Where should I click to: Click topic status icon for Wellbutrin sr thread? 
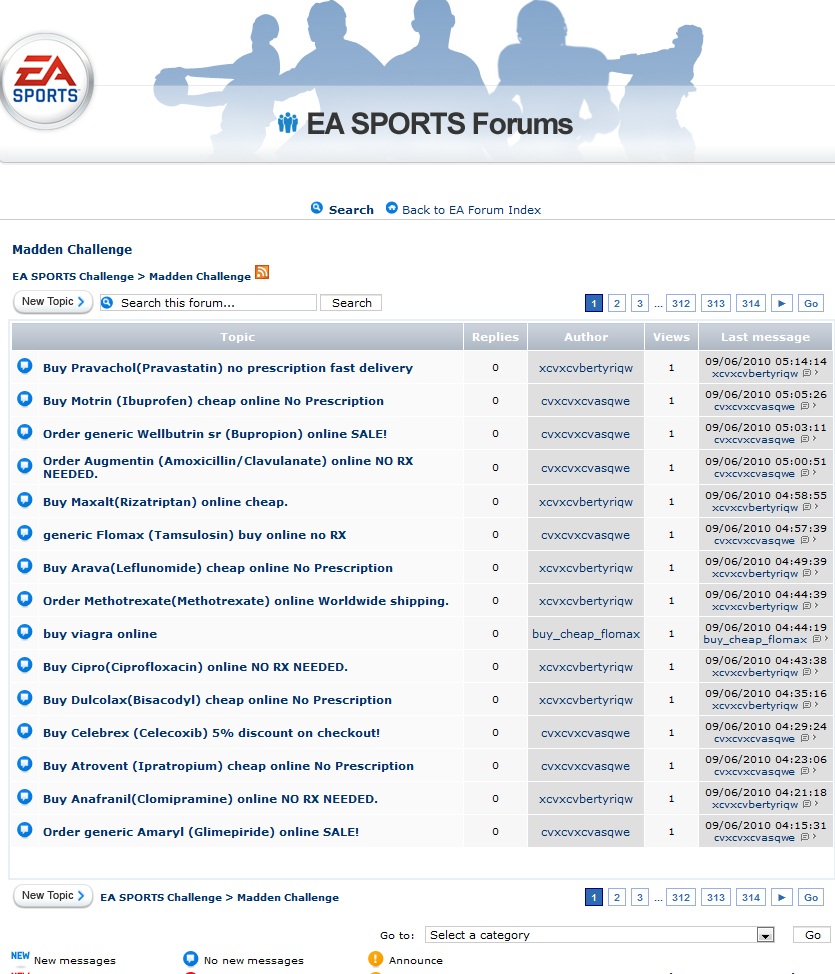tap(25, 432)
